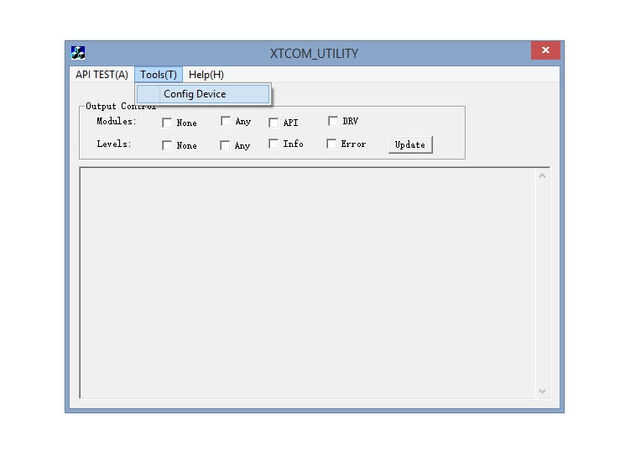This screenshot has width=620, height=472.
Task: Click the output log scroll down arrow
Action: click(542, 391)
